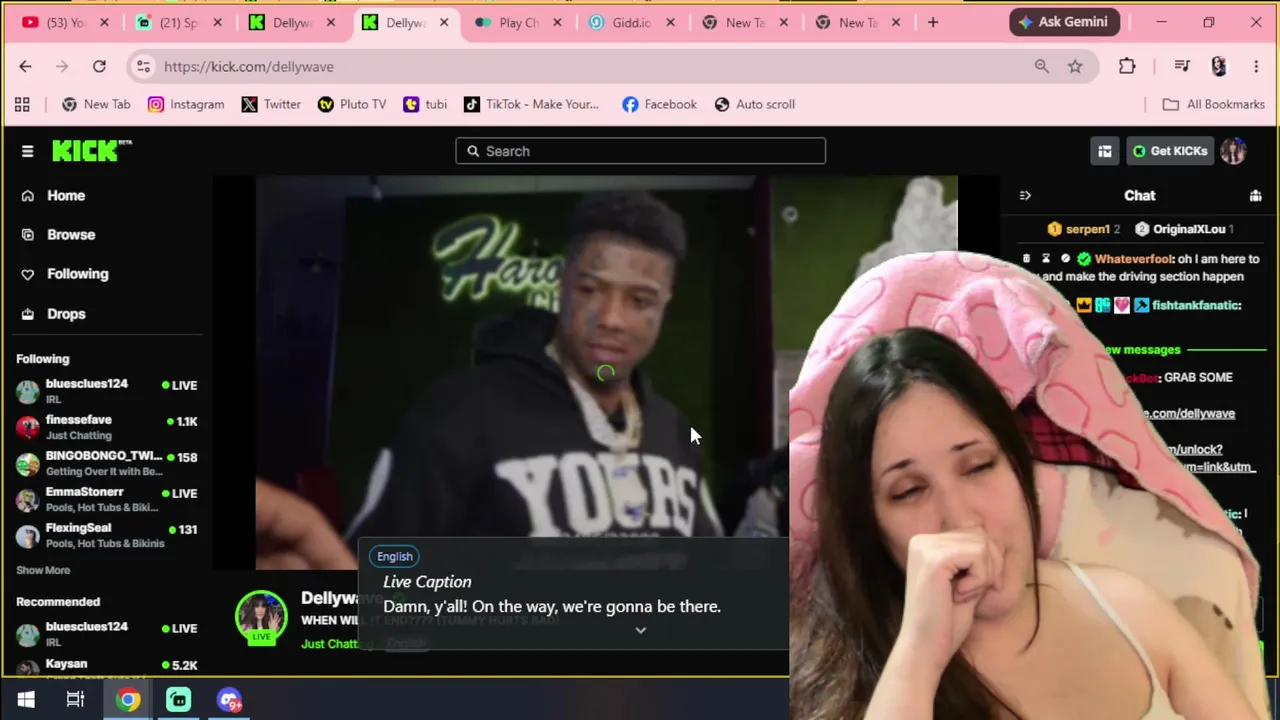Open the Windows Start menu

[26, 700]
